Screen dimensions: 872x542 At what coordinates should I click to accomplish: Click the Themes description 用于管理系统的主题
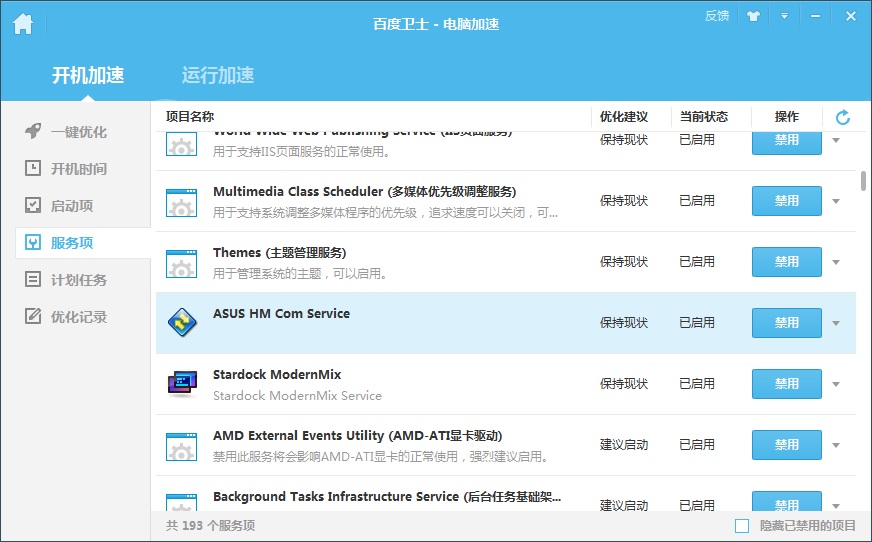300,274
